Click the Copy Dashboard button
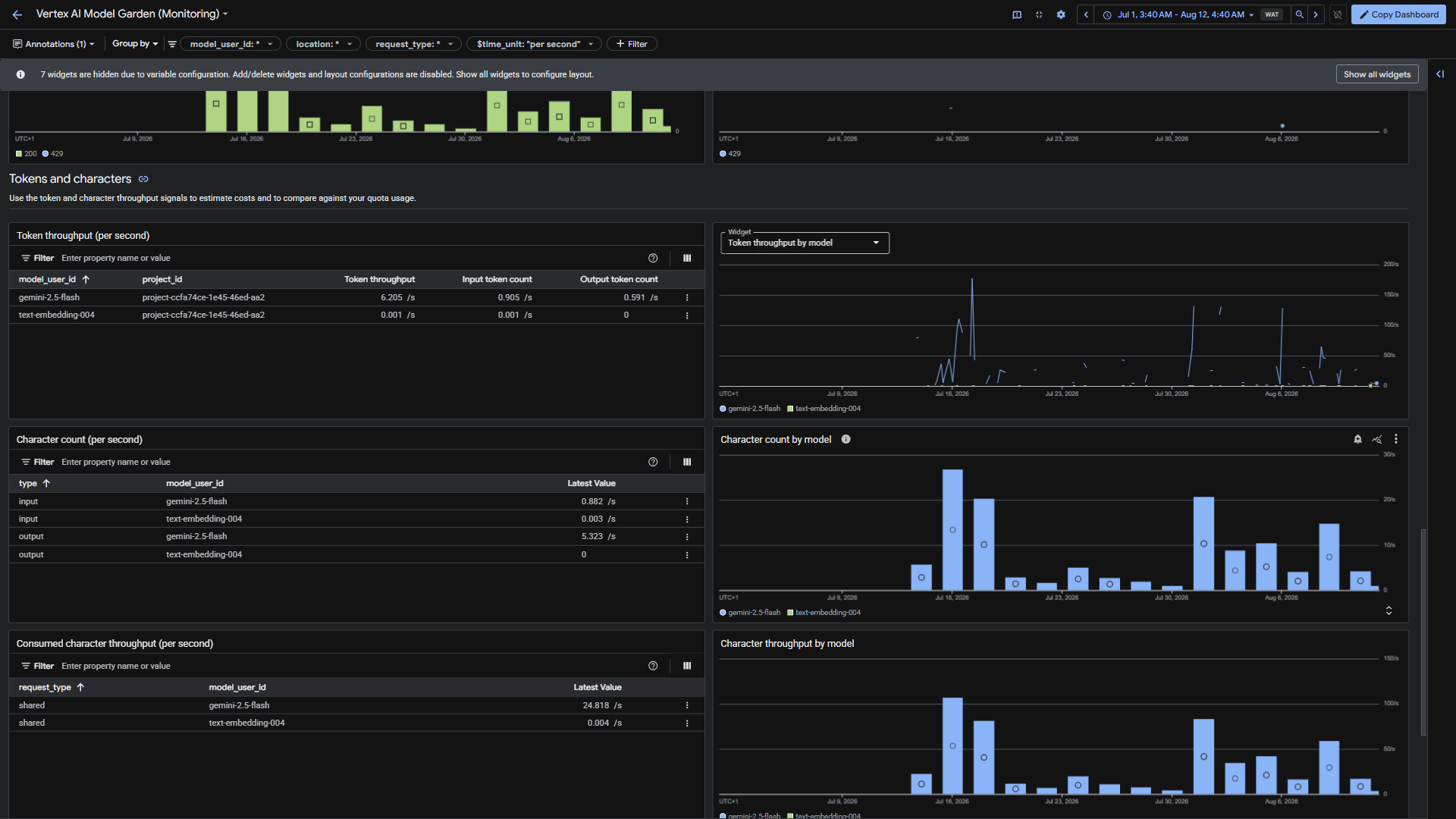The width and height of the screenshot is (1456, 819). click(x=1398, y=14)
